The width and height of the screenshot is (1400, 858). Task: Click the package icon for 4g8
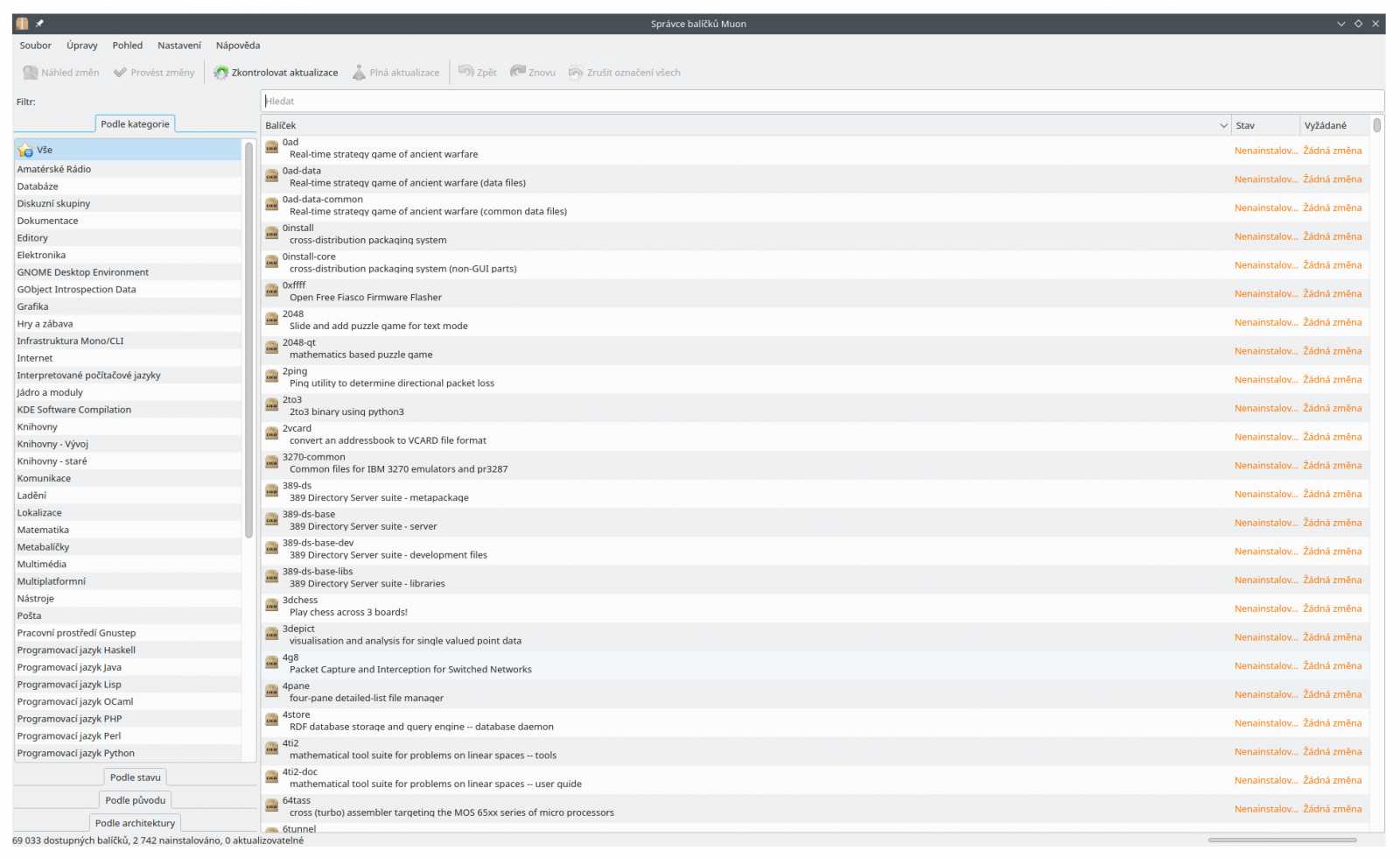tap(272, 663)
